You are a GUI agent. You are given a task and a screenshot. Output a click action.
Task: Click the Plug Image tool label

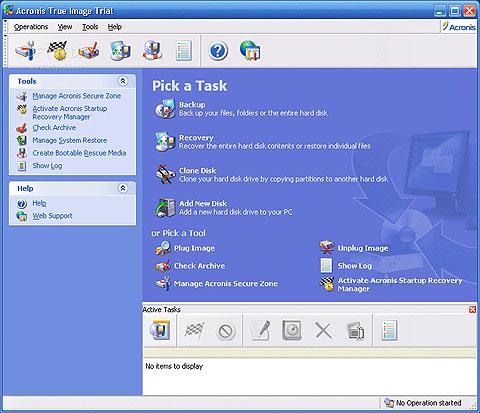tap(194, 248)
